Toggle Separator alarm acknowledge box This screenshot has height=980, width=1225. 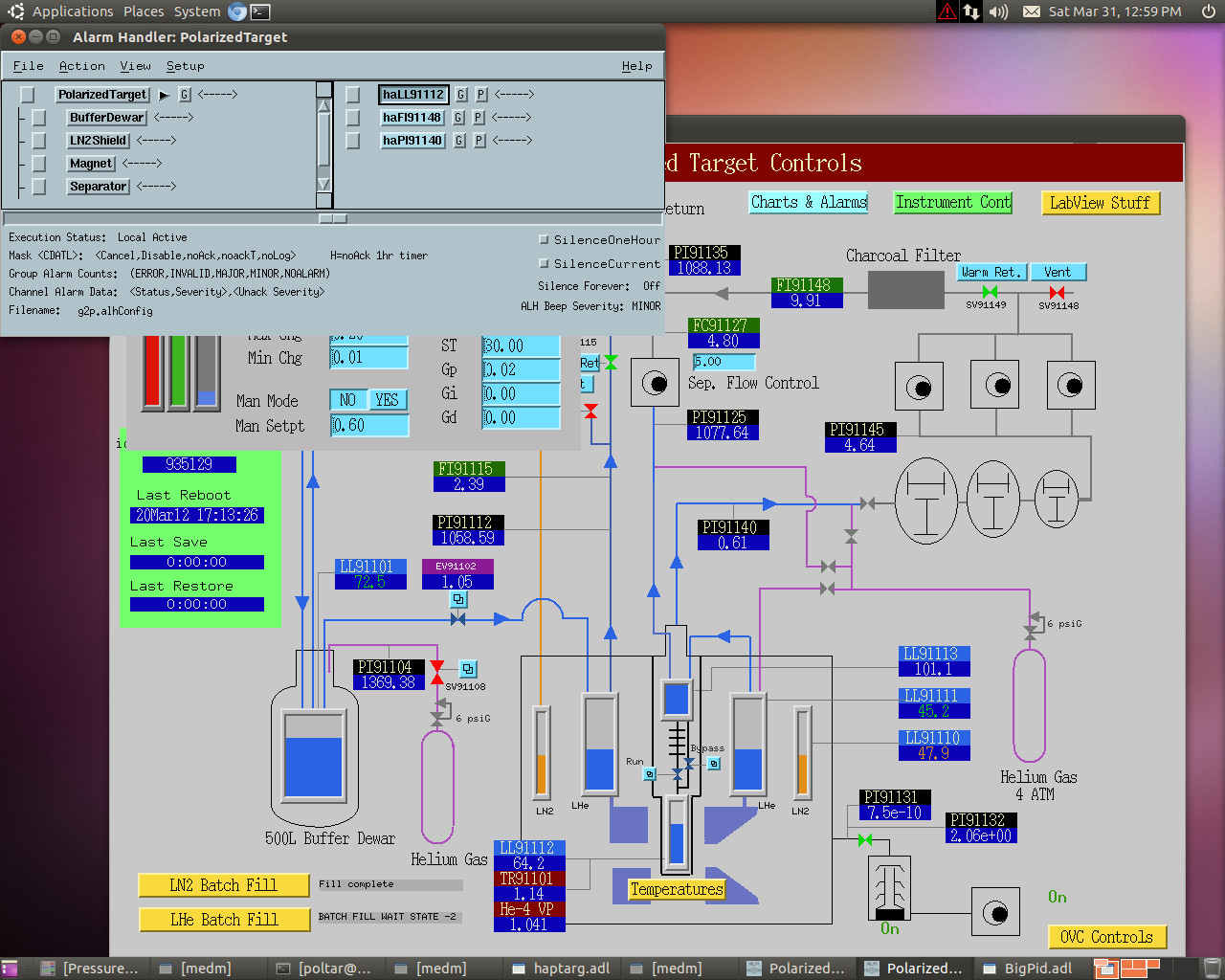coord(38,187)
